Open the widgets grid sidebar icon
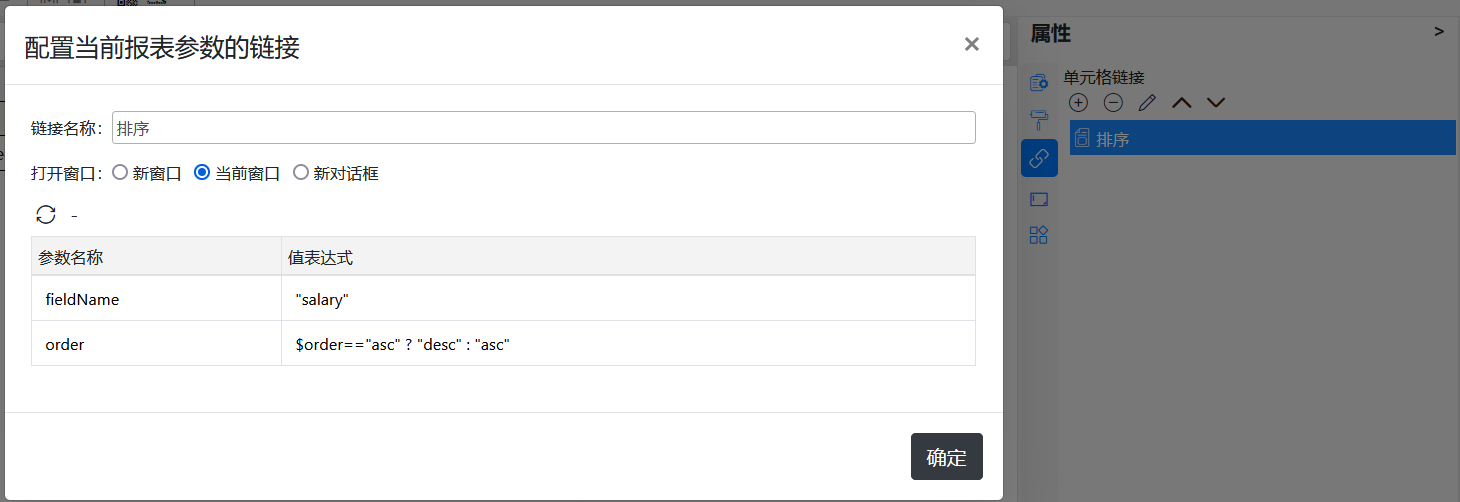This screenshot has width=1460, height=502. 1039,235
